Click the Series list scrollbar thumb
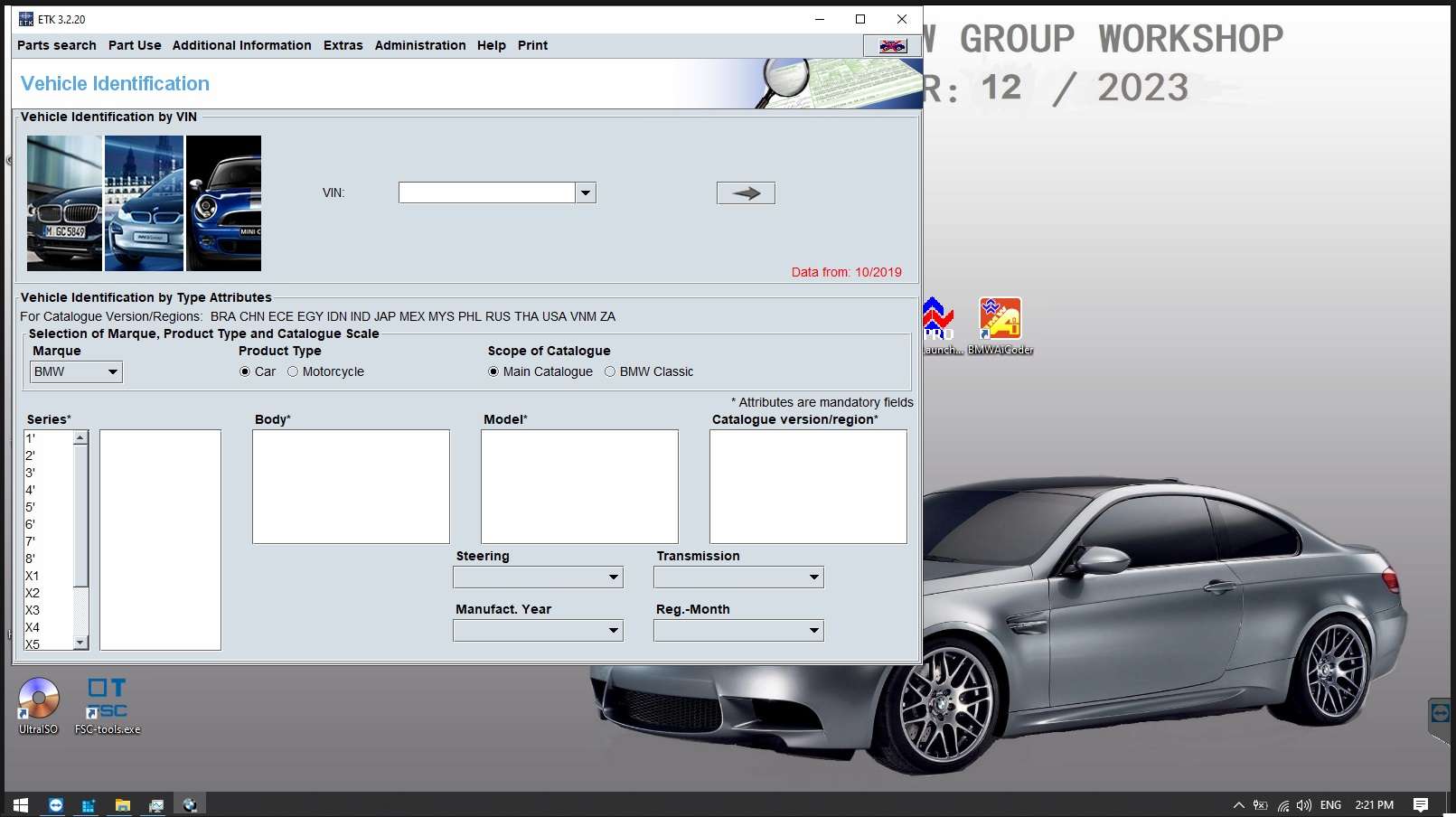Image resolution: width=1456 pixels, height=817 pixels. point(80,515)
